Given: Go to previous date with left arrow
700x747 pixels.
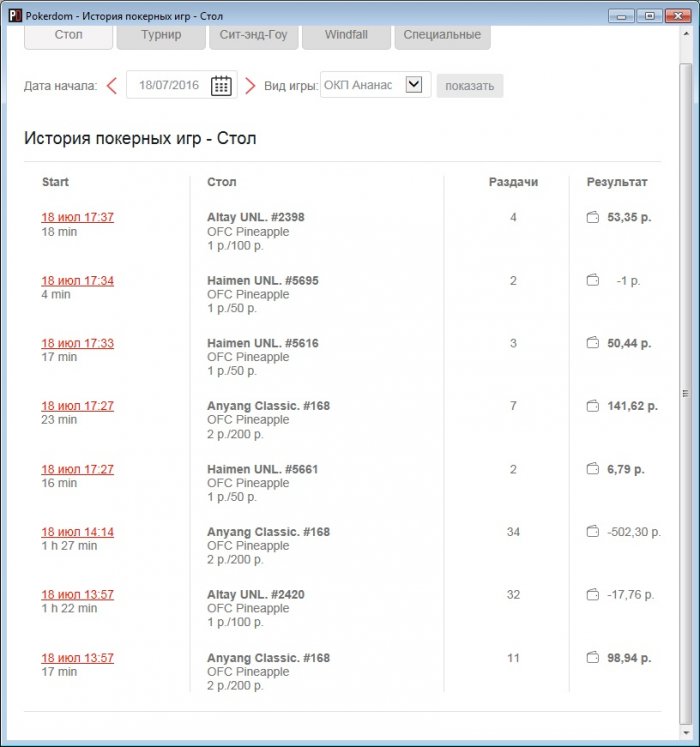Looking at the screenshot, I should [x=112, y=86].
